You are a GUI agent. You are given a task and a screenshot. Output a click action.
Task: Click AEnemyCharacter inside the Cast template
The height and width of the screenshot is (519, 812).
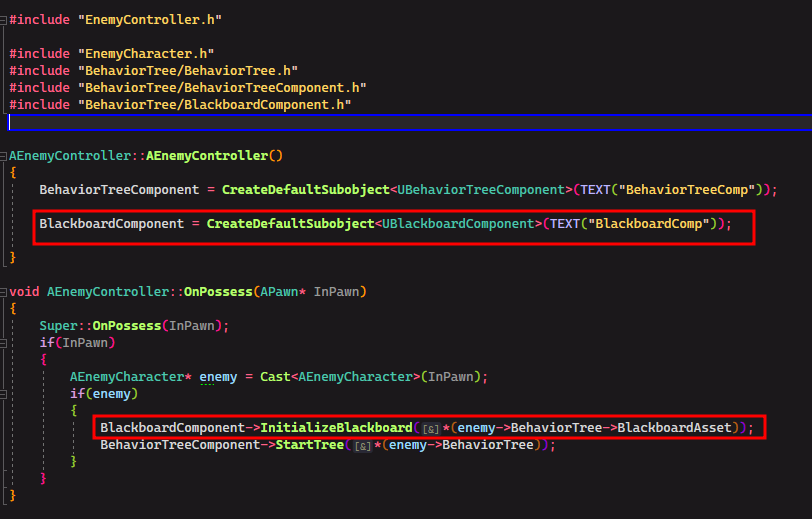[x=355, y=377]
